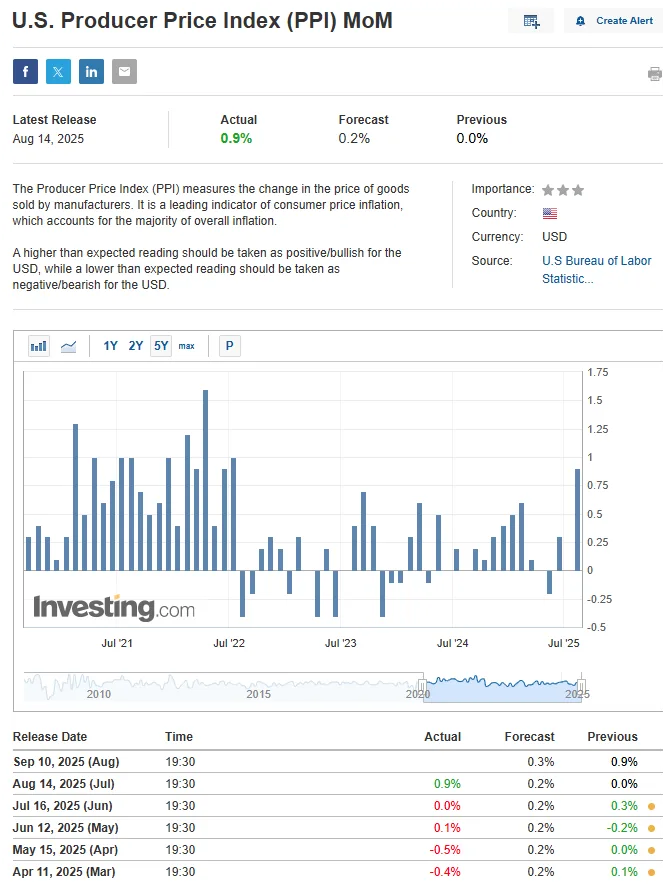Click Jul 16, 2025 (Jun) release date
The height and width of the screenshot is (892, 665).
pos(63,806)
